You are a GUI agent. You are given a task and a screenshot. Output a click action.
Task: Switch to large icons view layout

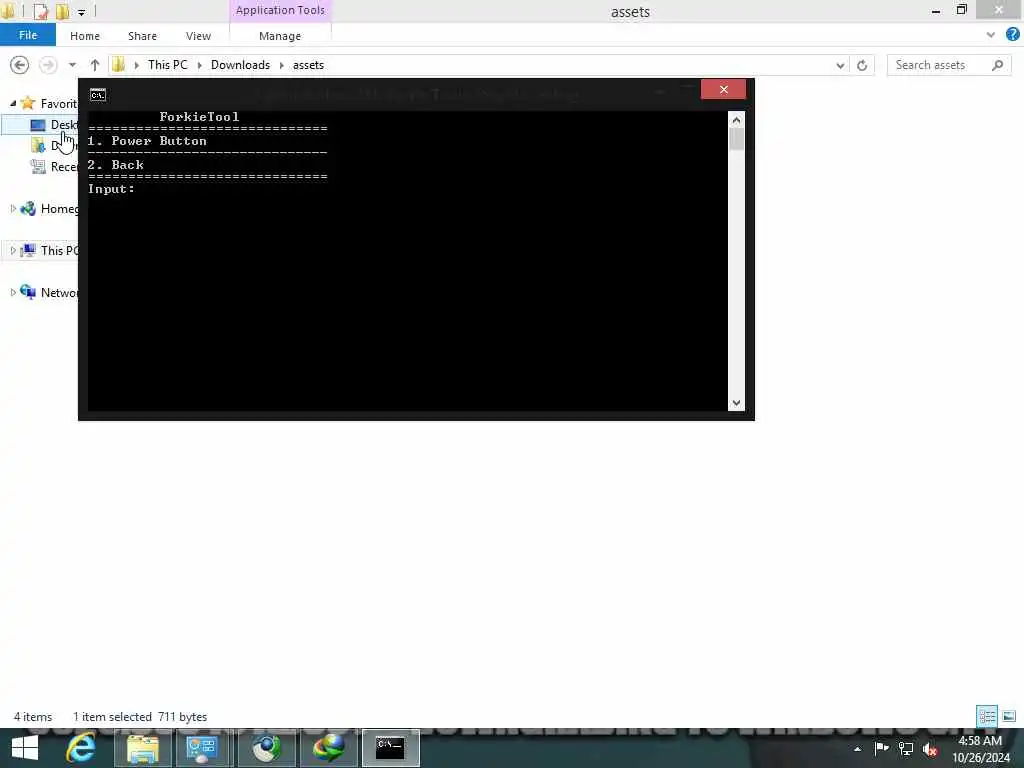click(x=1009, y=716)
